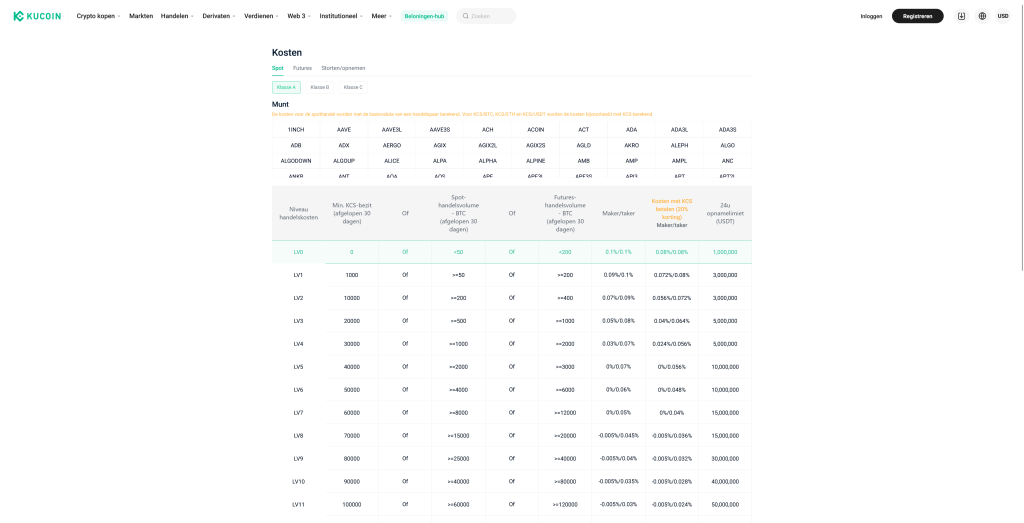Image resolution: width=1024 pixels, height=523 pixels.
Task: Expand the Institutioneel menu
Action: (342, 16)
